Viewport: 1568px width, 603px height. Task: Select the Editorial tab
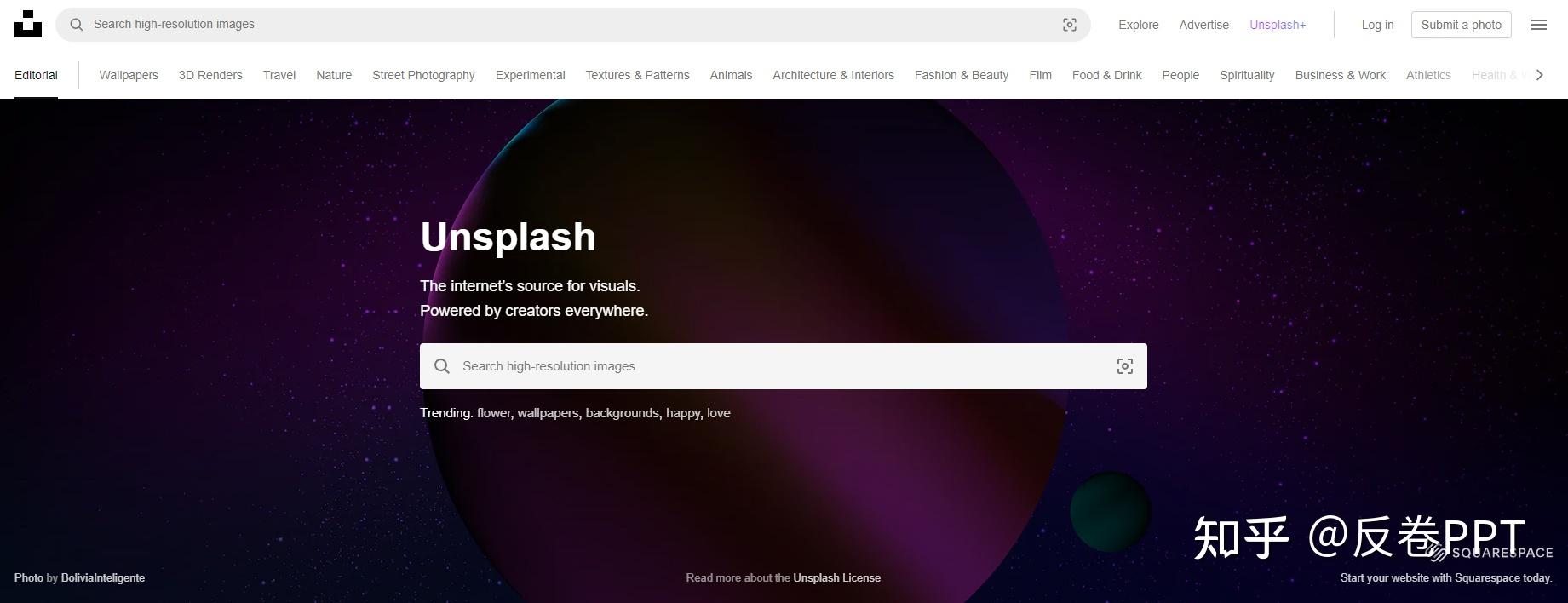36,75
